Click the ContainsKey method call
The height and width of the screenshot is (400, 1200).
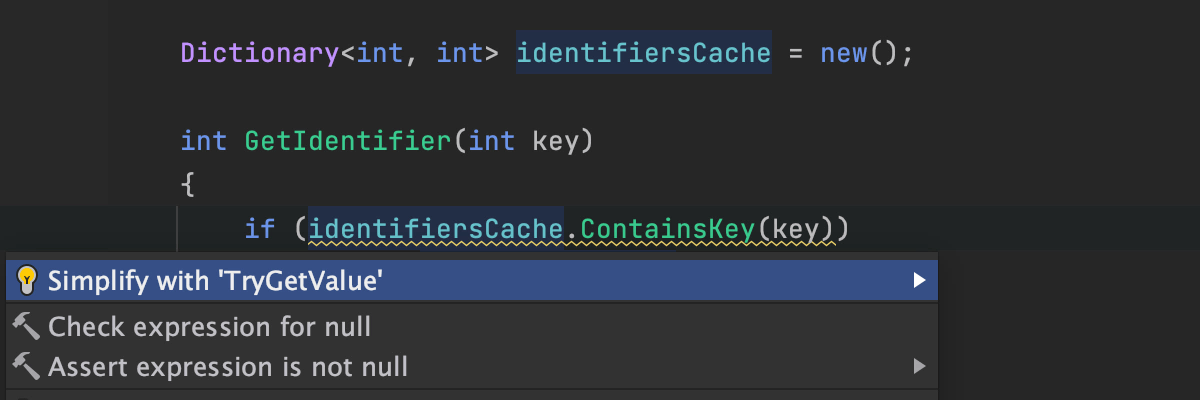(x=668, y=230)
